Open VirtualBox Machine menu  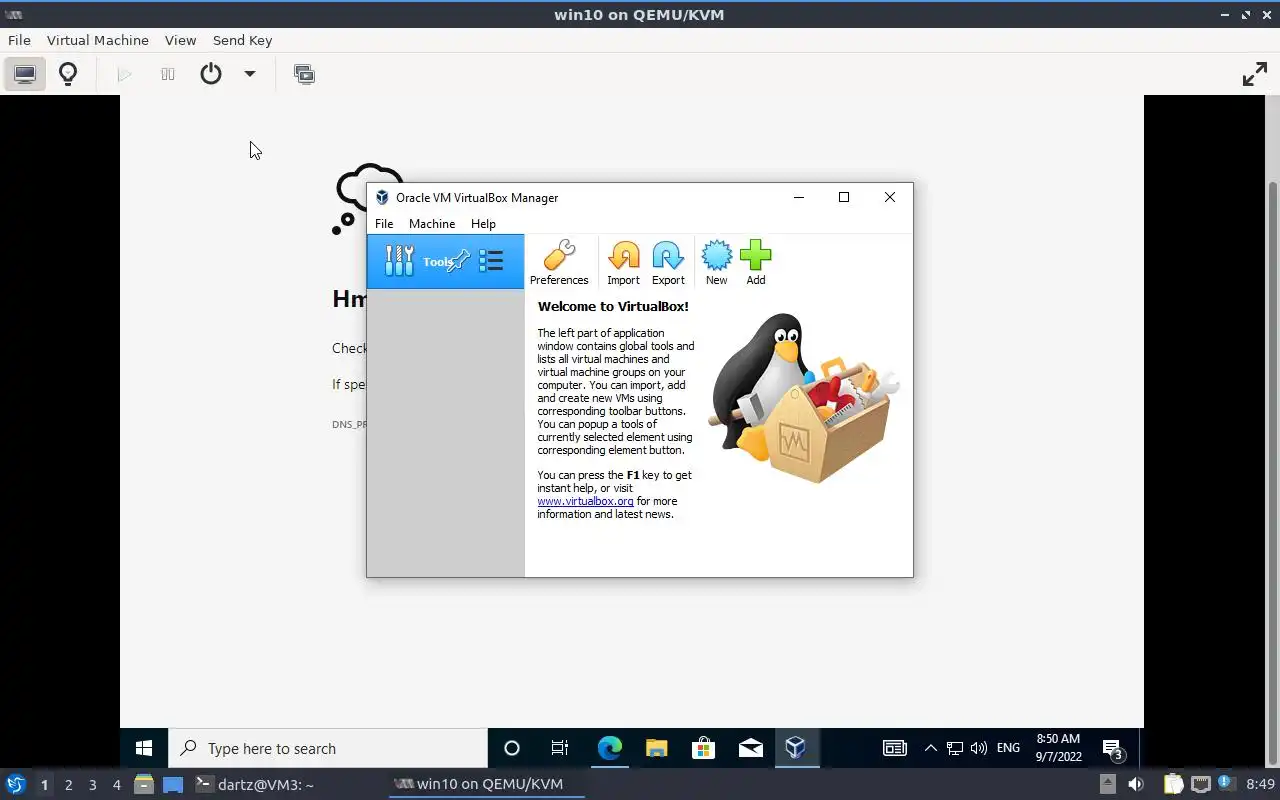click(432, 224)
